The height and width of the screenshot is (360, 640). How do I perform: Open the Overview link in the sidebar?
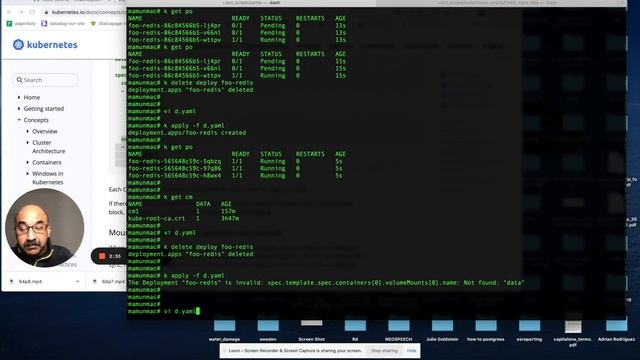(x=45, y=131)
